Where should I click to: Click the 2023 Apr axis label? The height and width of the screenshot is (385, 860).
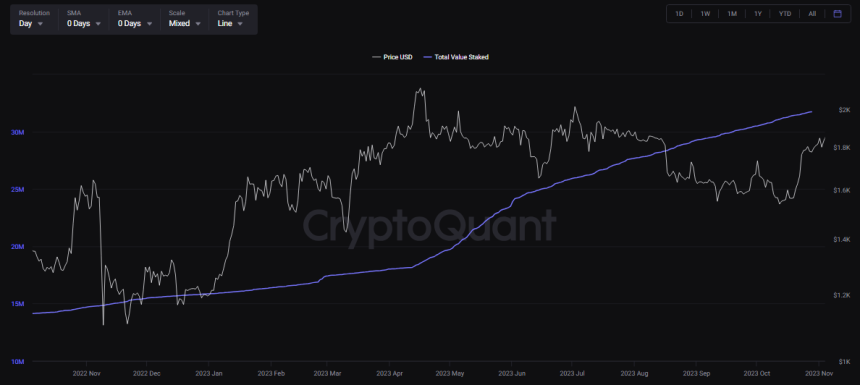389,373
